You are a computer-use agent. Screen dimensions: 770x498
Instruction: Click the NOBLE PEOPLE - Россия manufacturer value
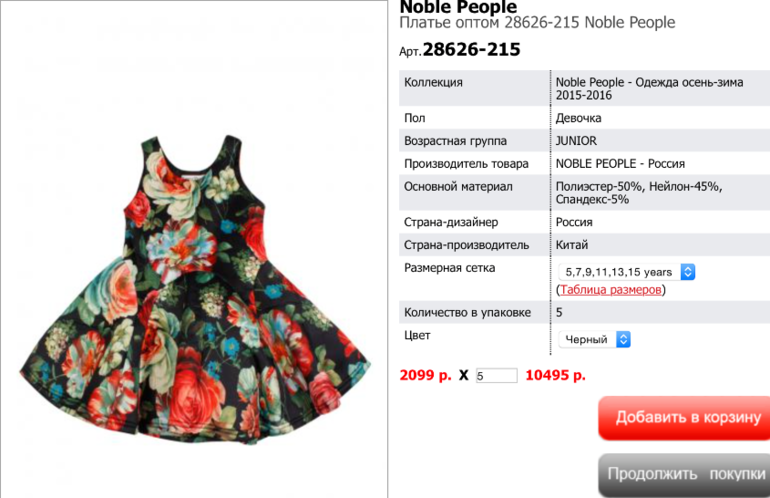620,164
